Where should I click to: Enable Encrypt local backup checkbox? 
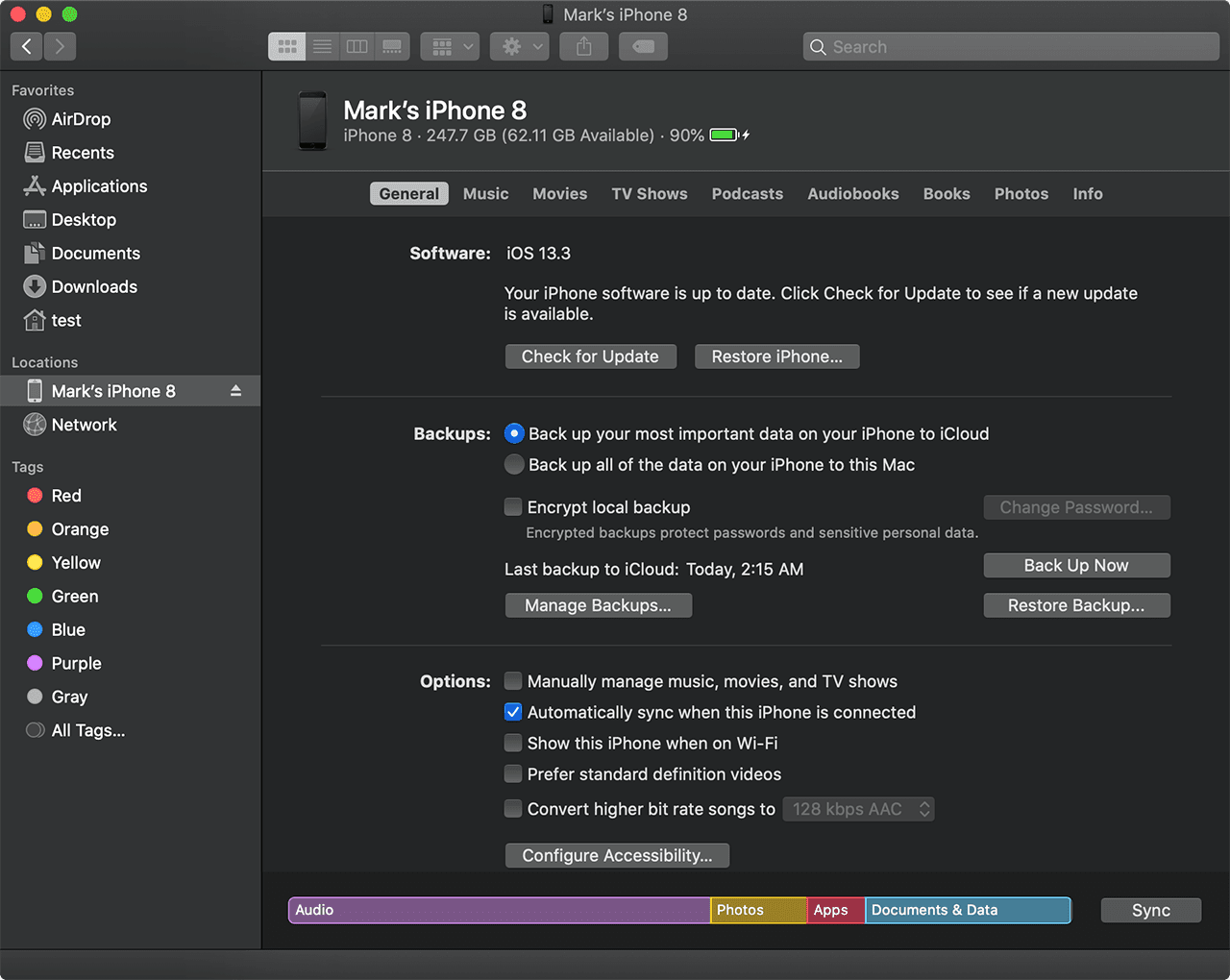click(514, 507)
